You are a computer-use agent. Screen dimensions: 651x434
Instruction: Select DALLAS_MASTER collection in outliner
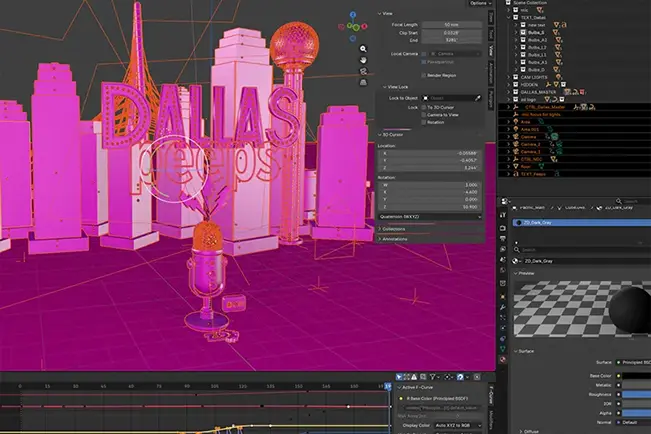(538, 92)
